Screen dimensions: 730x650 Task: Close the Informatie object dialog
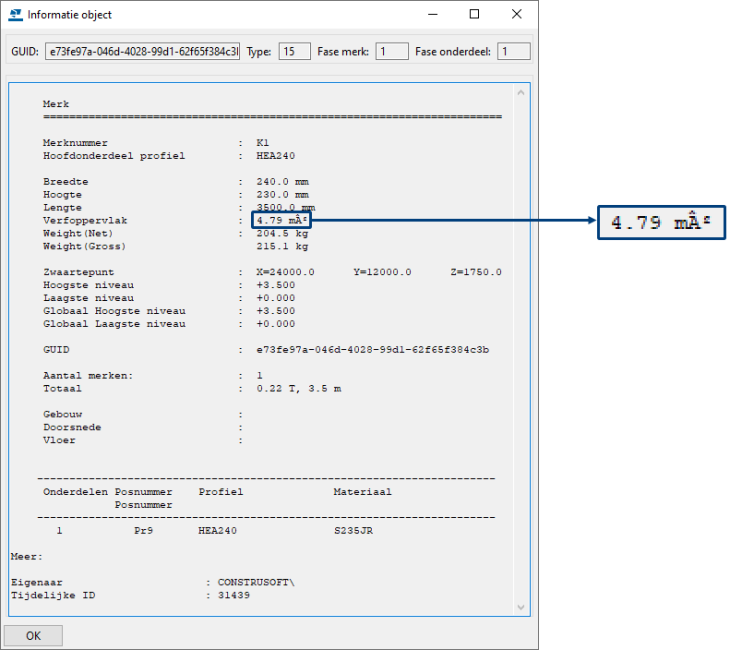tap(516, 14)
